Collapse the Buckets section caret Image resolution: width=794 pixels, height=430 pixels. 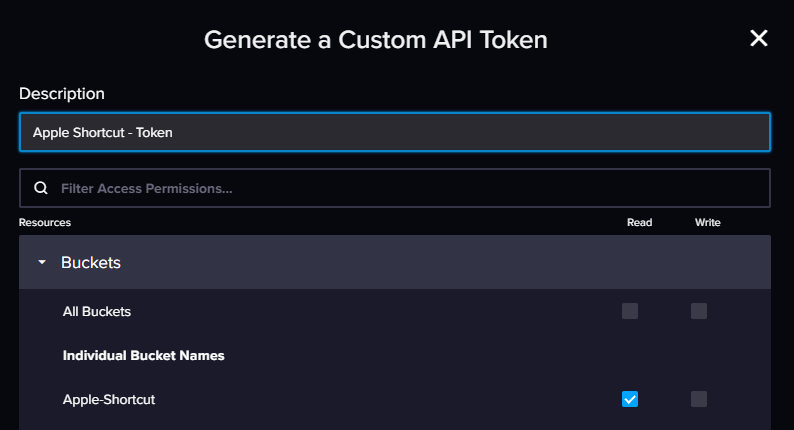pos(42,263)
